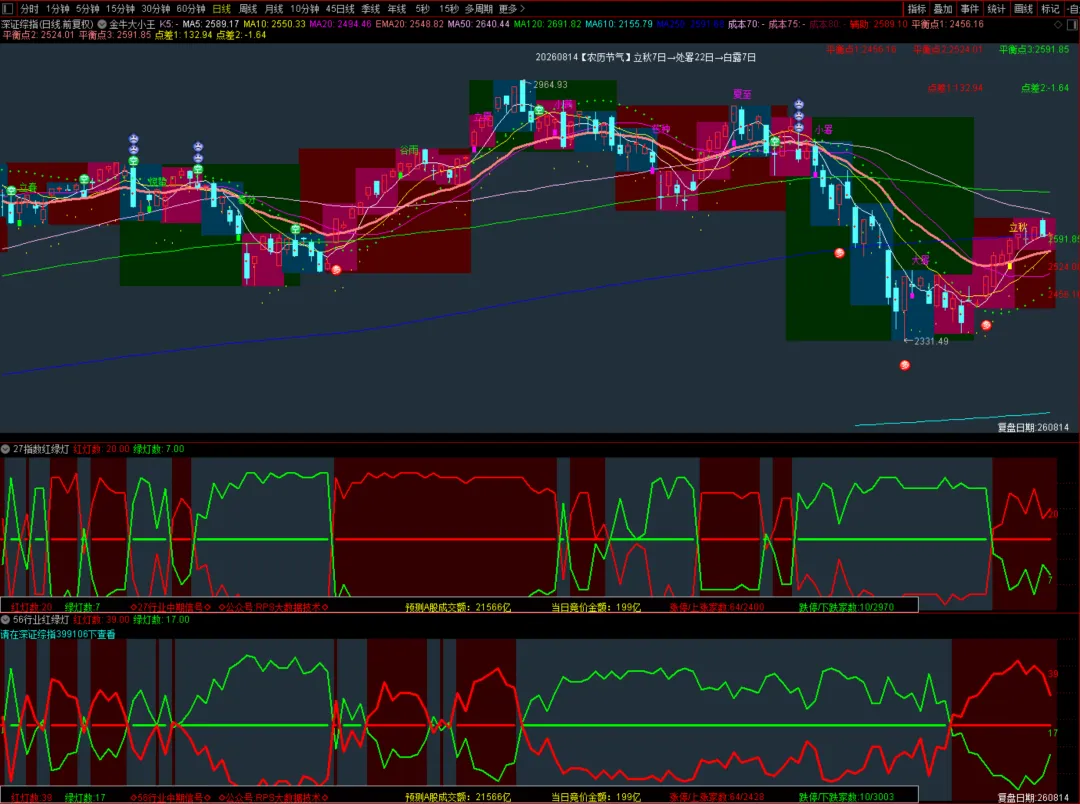
Task: Open the 指标 indicator button
Action: (917, 9)
